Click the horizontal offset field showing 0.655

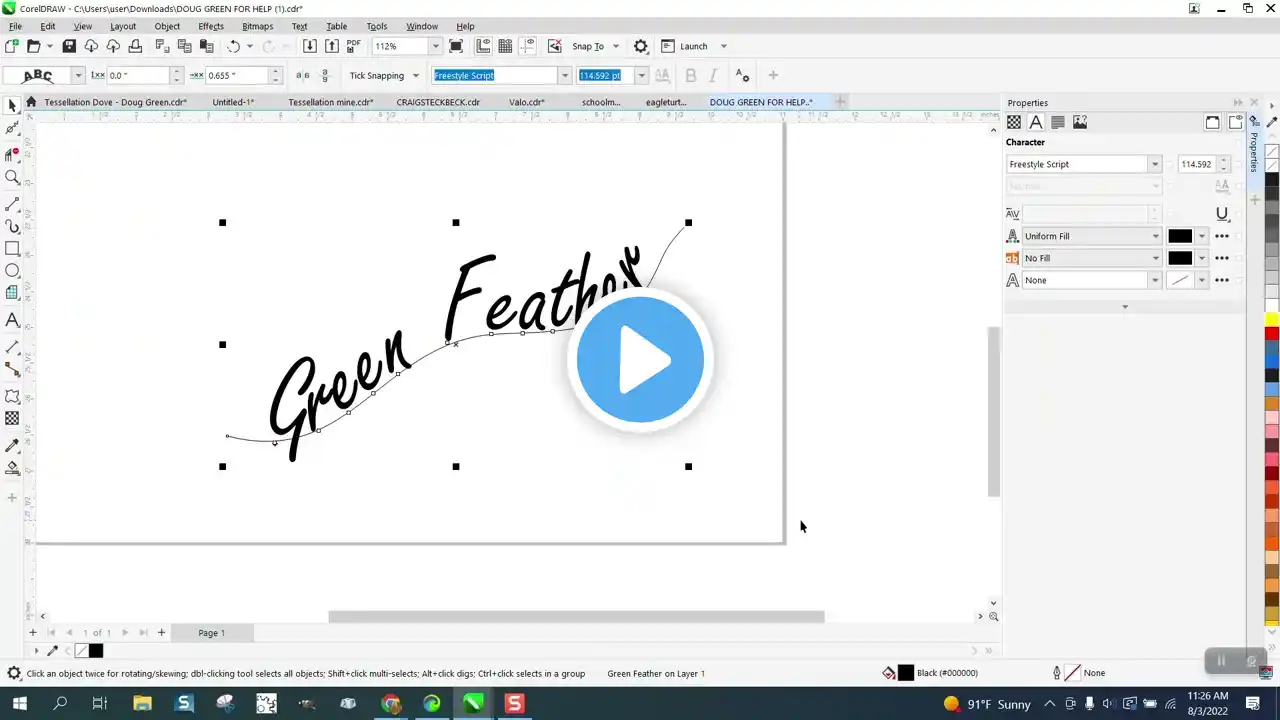point(237,76)
